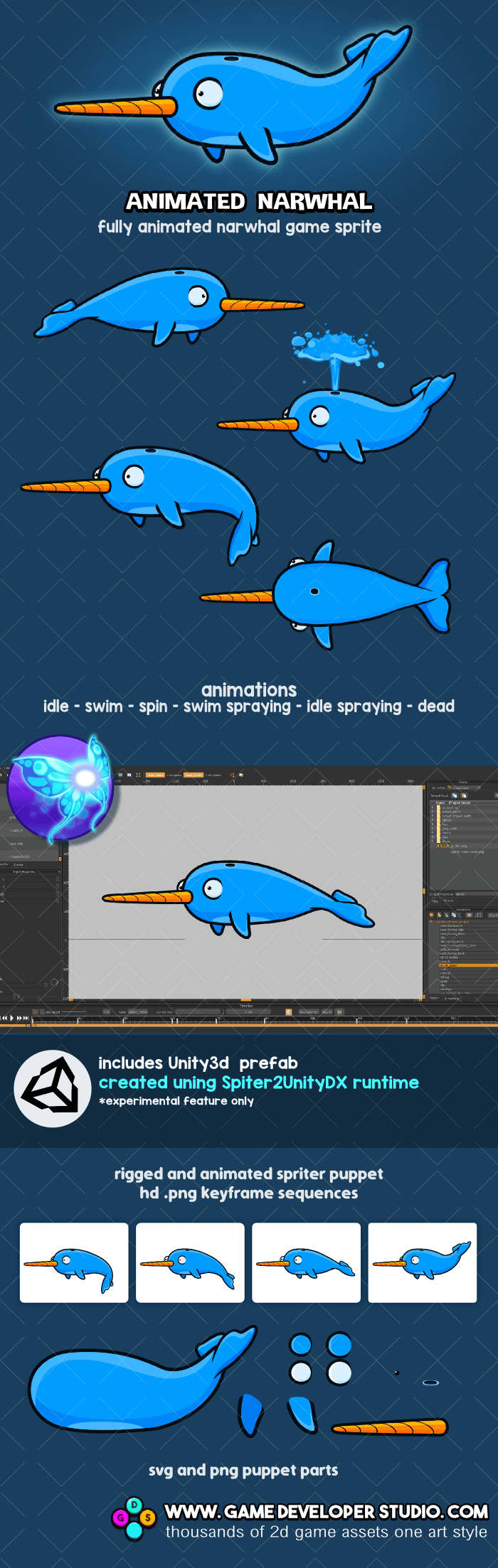Click the orange tusk puppet part
This screenshot has width=498, height=1568.
pyautogui.click(x=389, y=1427)
